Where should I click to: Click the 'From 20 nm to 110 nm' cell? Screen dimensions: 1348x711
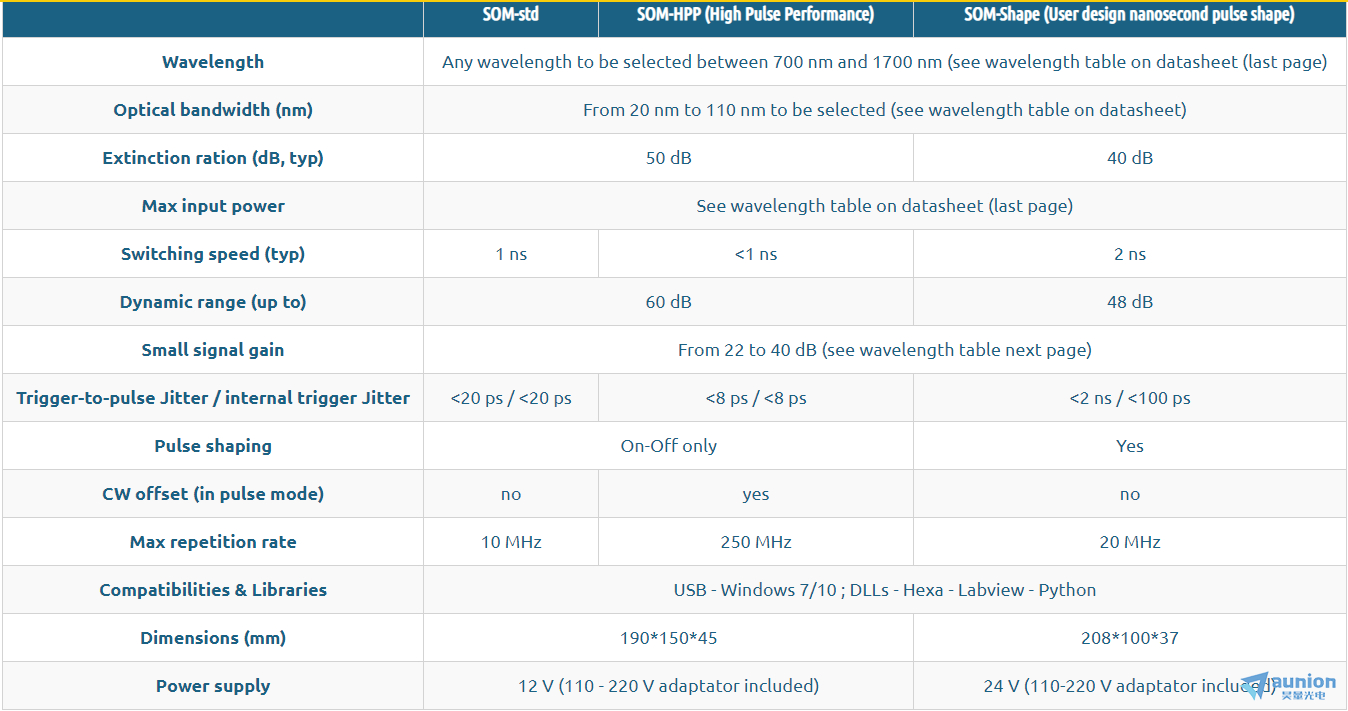pos(885,110)
